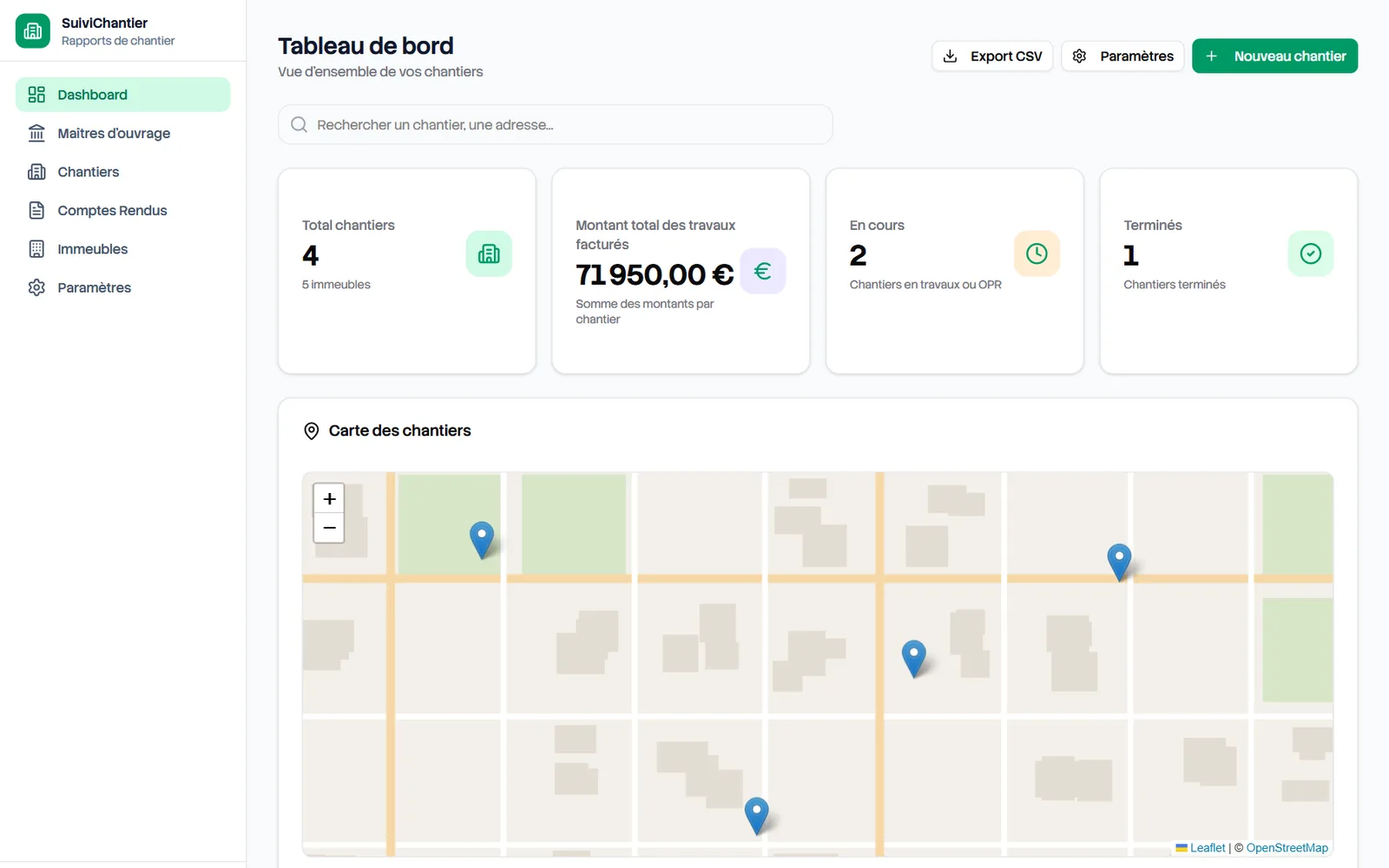Image resolution: width=1389 pixels, height=868 pixels.
Task: Open the OpenStreetMap attribution link
Action: pos(1287,848)
